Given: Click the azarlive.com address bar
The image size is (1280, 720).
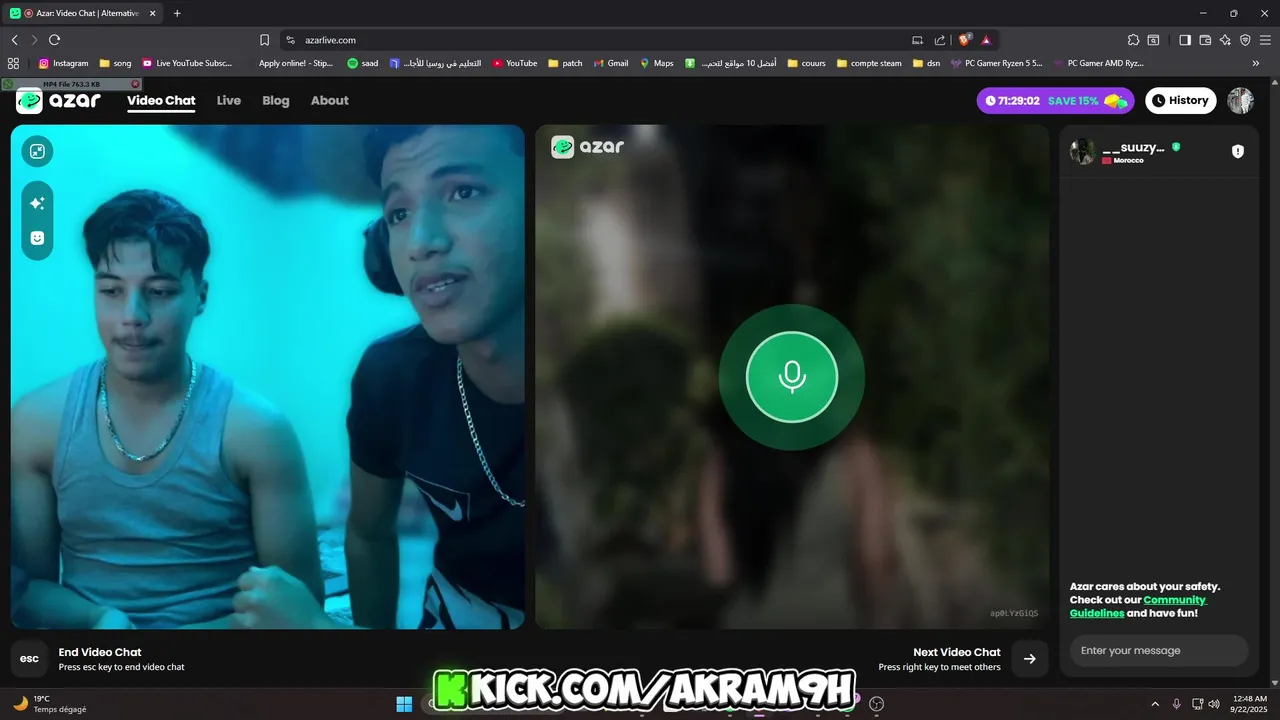Looking at the screenshot, I should coord(600,40).
